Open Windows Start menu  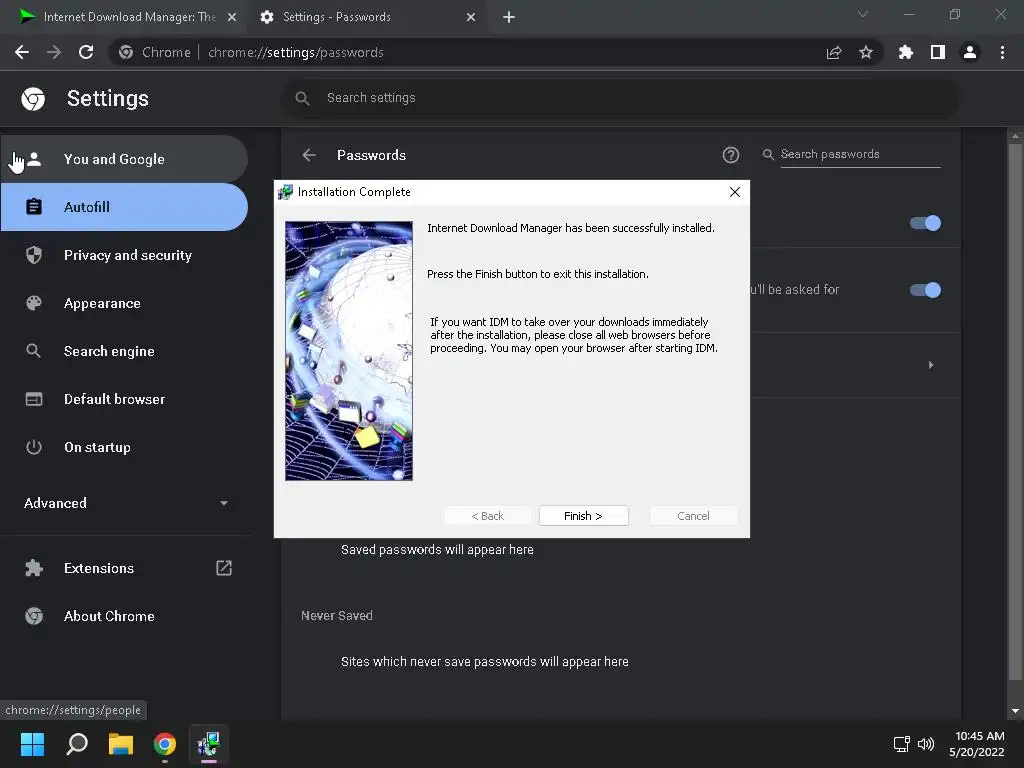click(32, 744)
